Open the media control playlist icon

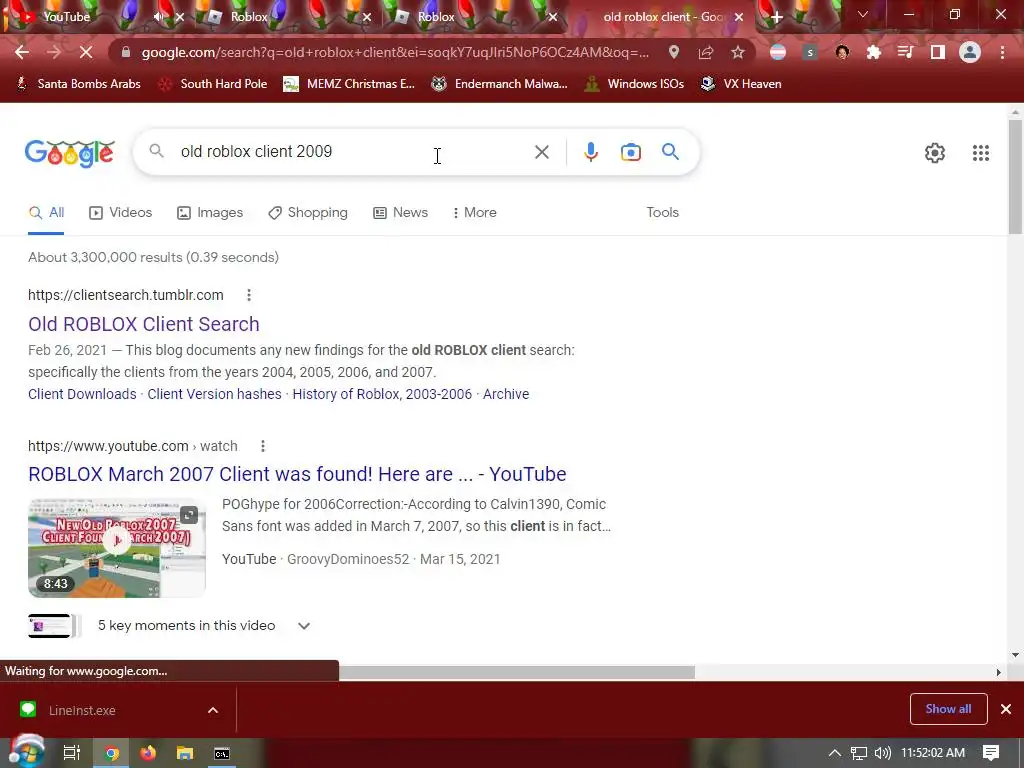905,52
